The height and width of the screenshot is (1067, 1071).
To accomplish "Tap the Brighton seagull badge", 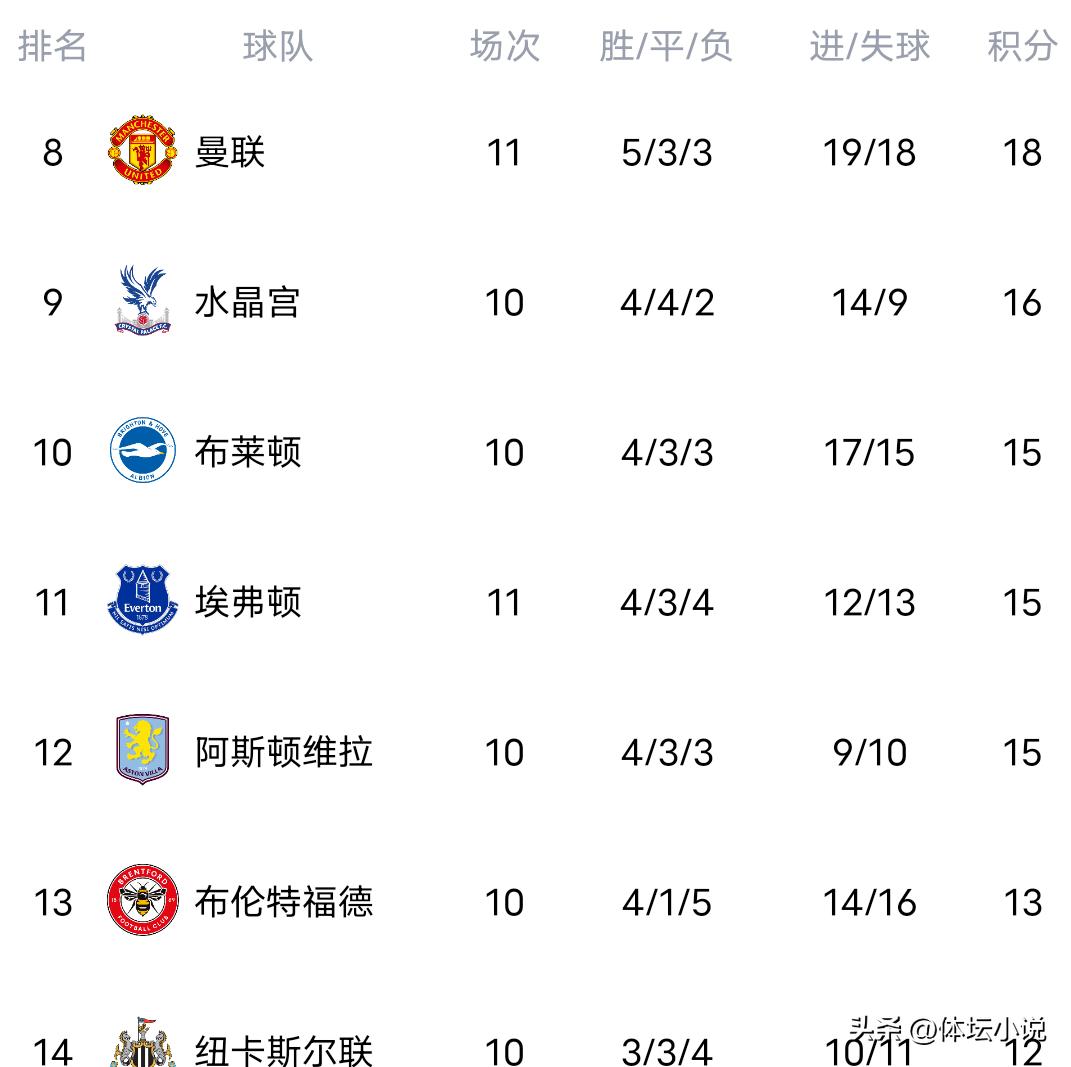I will 142,452.
